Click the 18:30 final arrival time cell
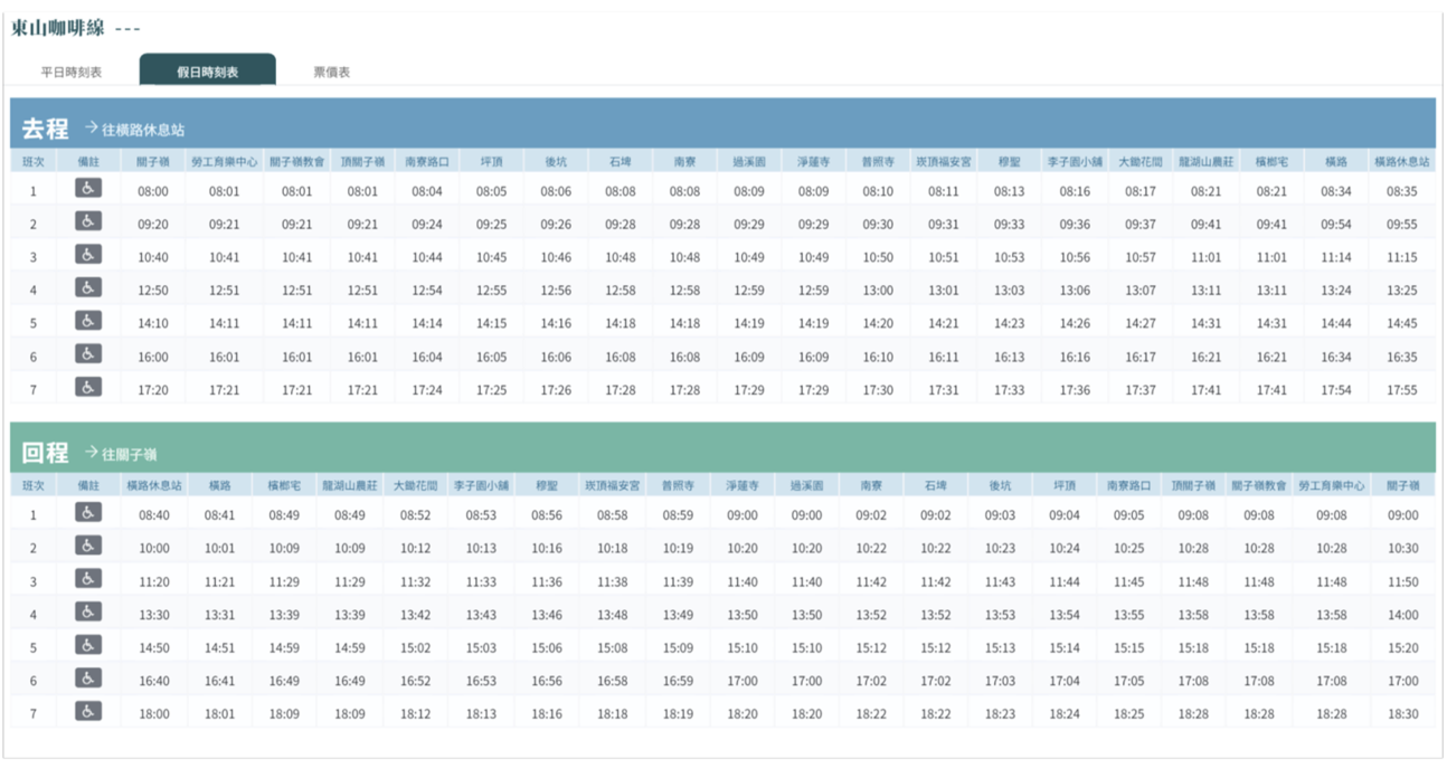The image size is (1447, 768). point(1403,714)
